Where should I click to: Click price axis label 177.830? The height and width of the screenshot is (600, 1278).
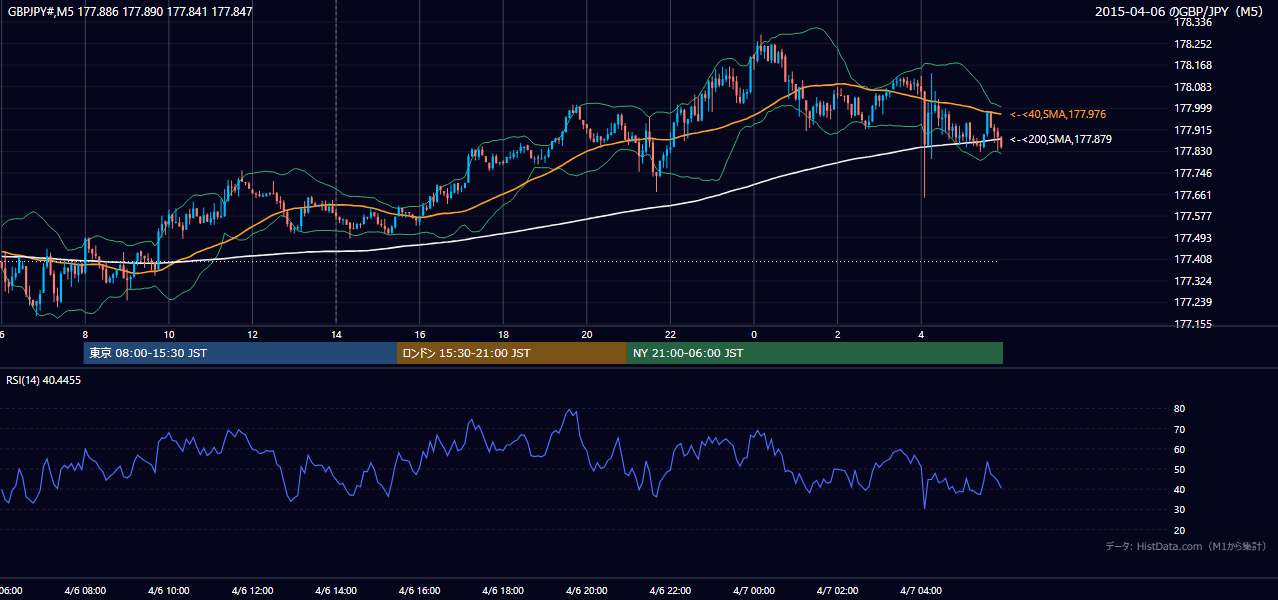[1193, 152]
